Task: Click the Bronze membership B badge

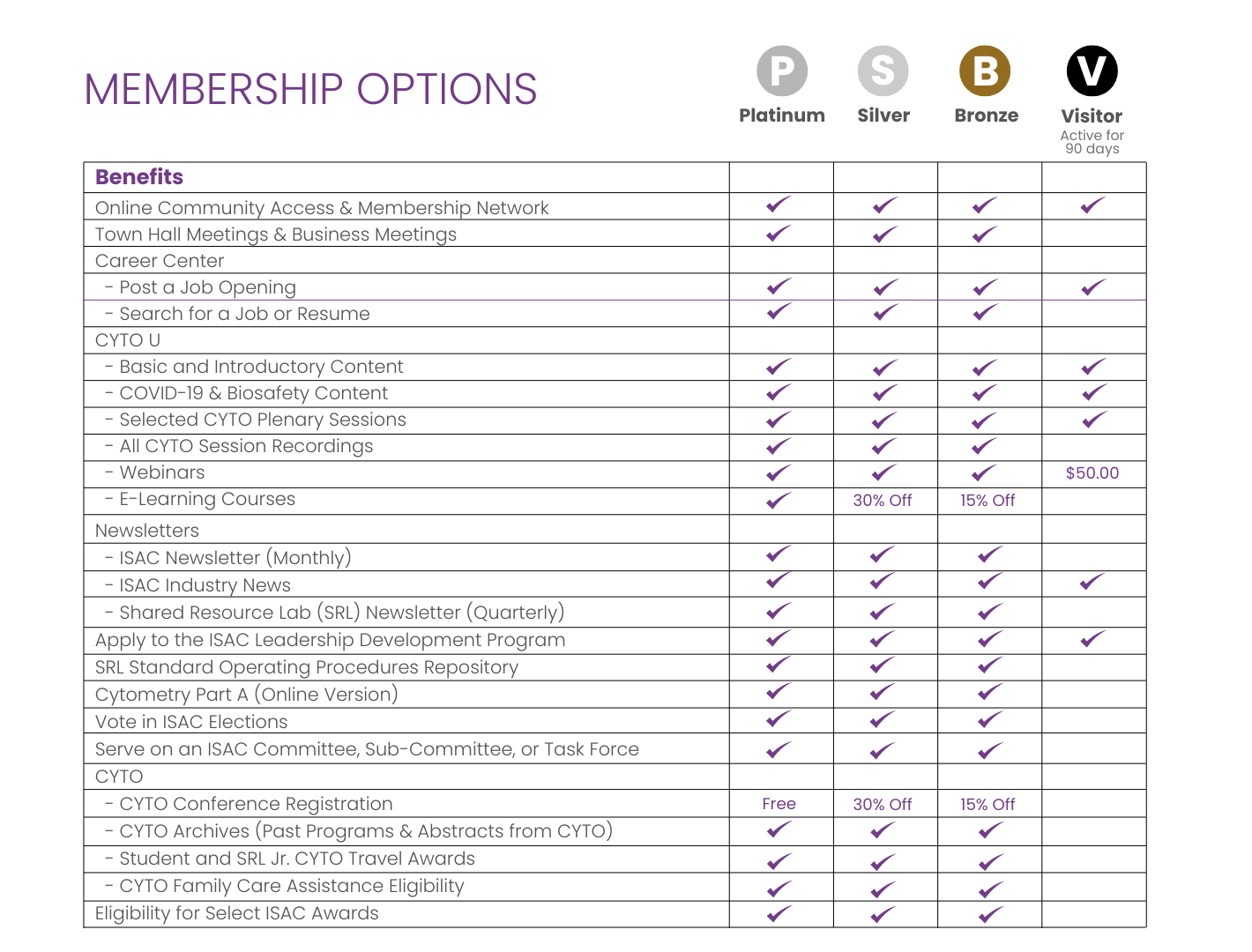Action: click(x=985, y=71)
